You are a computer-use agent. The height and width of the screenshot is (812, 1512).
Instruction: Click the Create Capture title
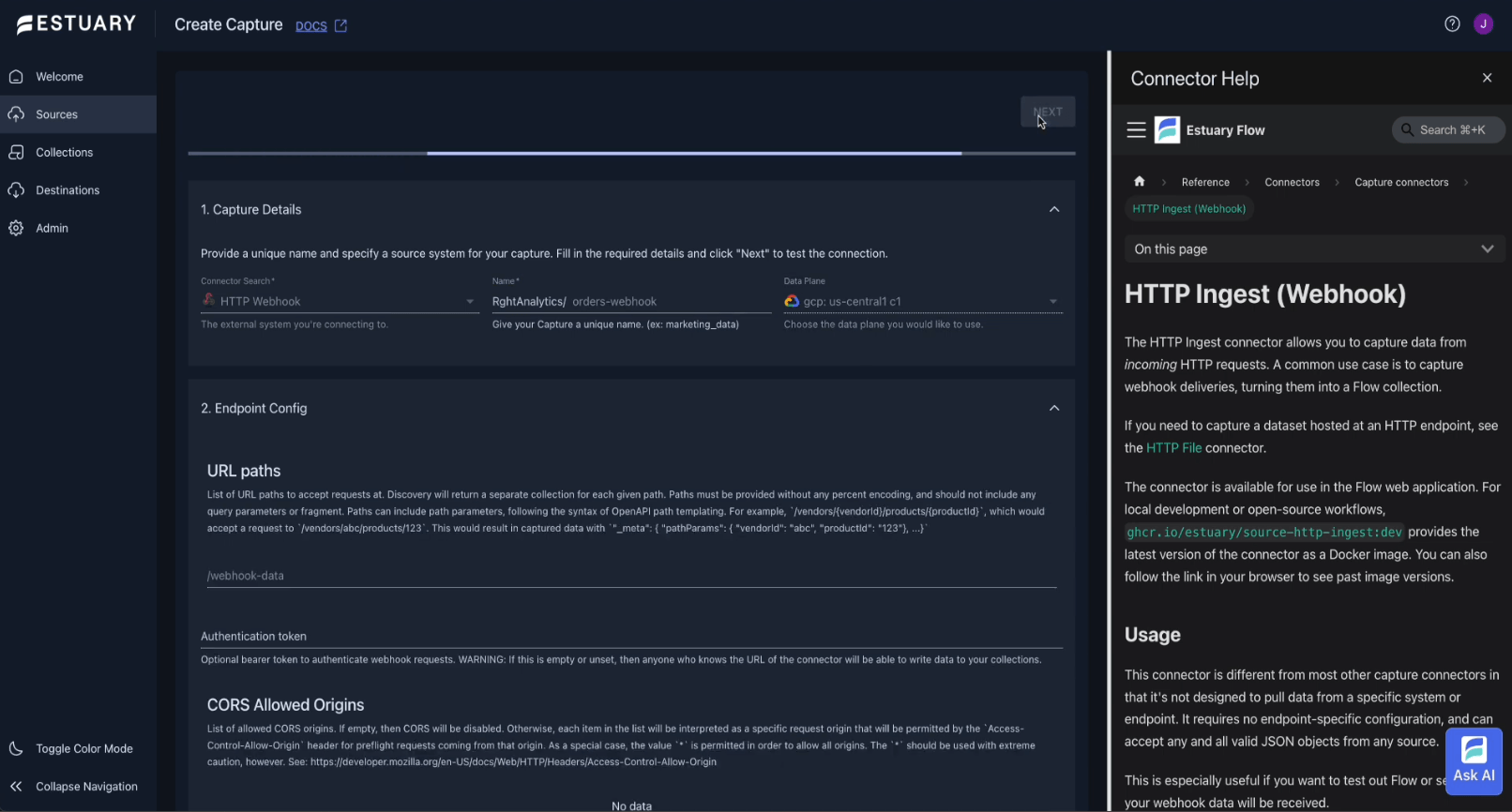[228, 24]
